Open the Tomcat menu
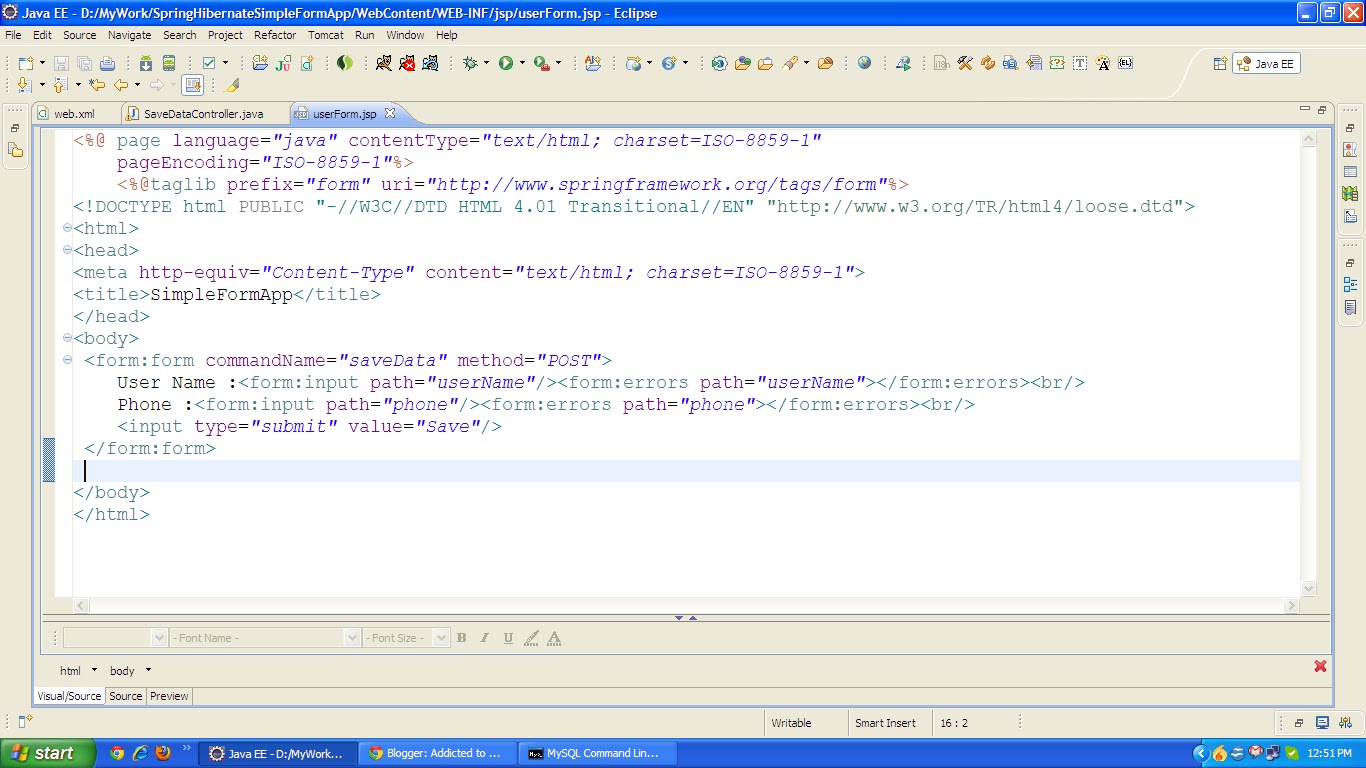 coord(326,35)
